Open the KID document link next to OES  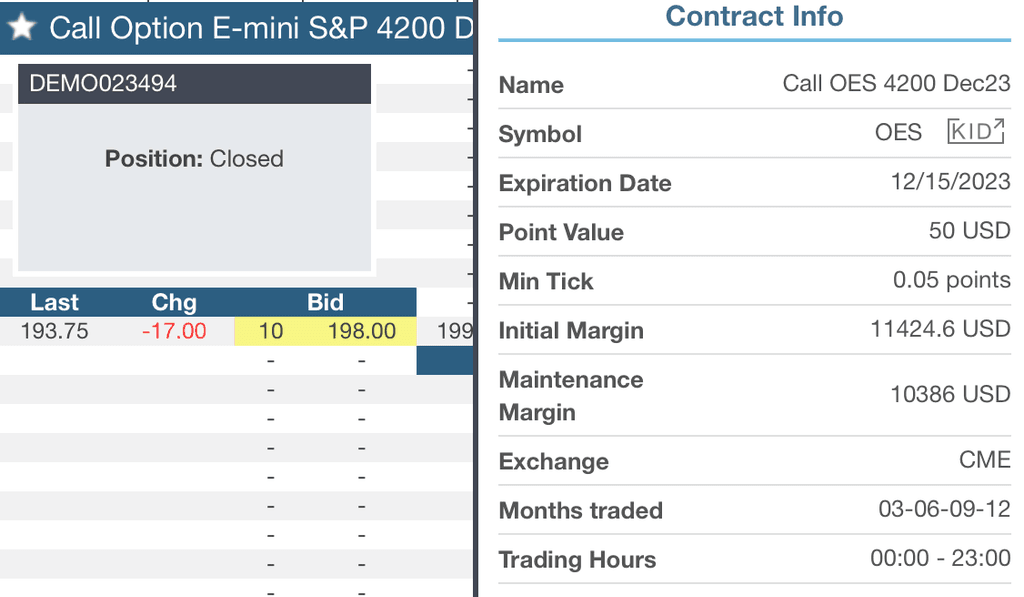coord(975,130)
